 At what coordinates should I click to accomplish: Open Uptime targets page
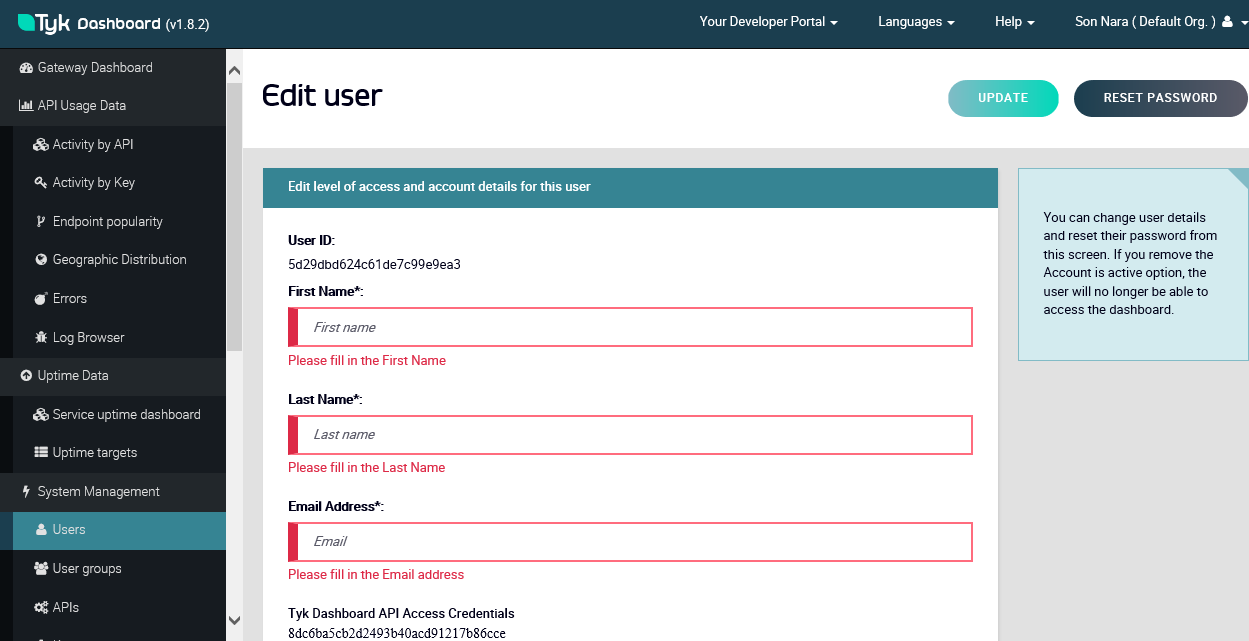point(119,453)
